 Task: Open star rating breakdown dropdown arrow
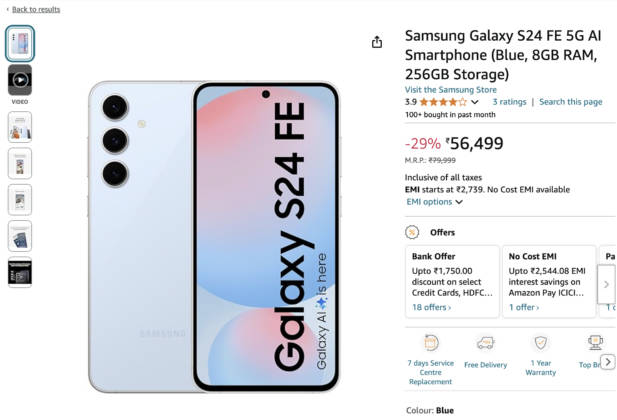pos(475,102)
